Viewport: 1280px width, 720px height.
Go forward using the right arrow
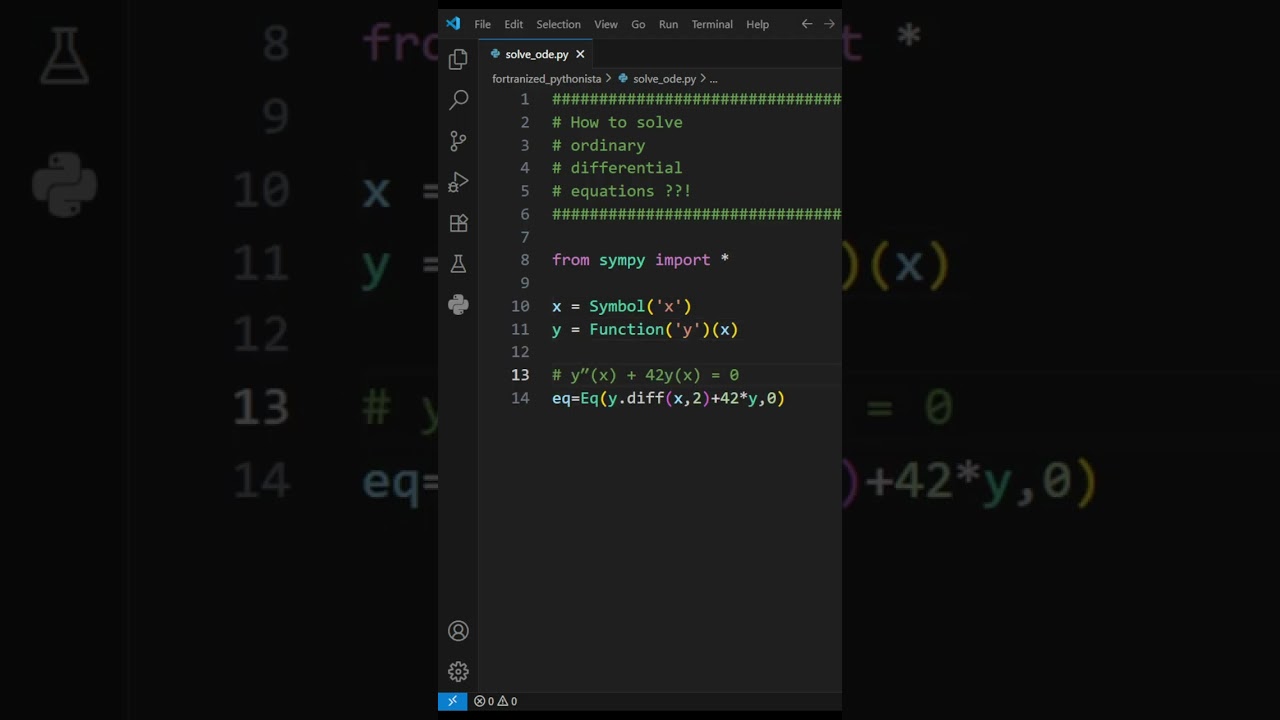point(829,24)
